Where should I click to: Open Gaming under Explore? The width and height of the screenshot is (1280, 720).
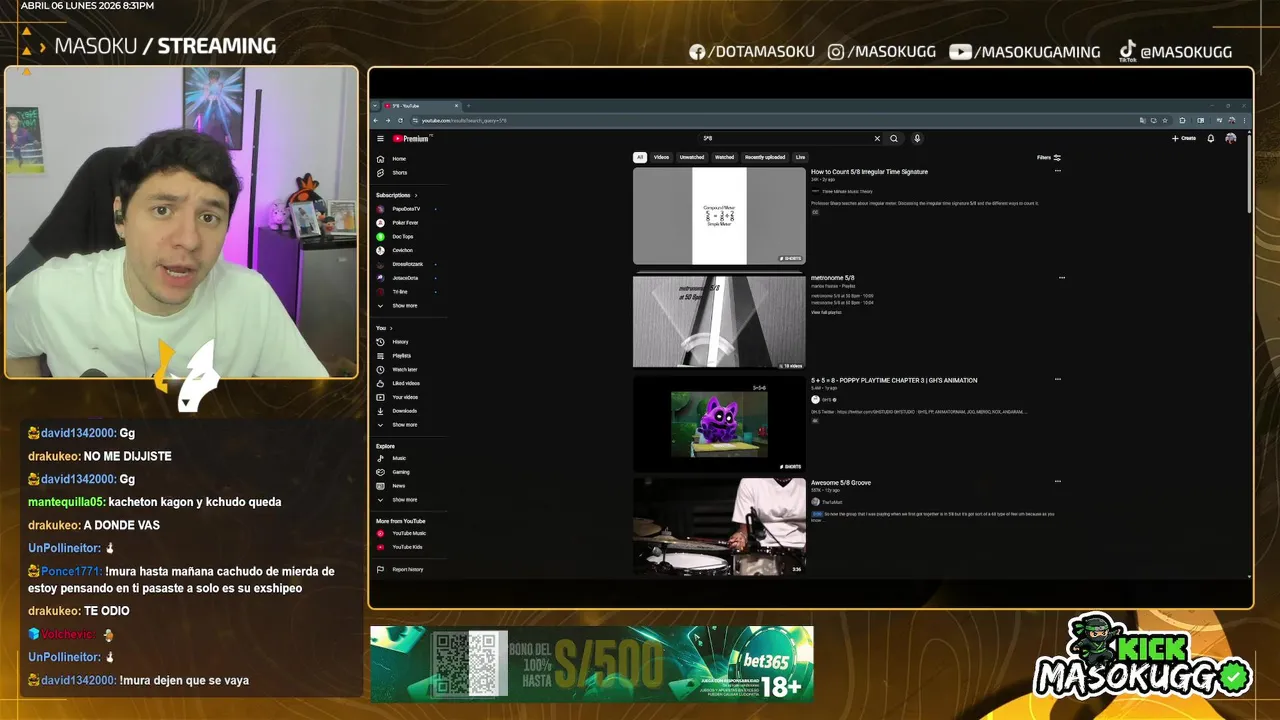click(x=400, y=472)
